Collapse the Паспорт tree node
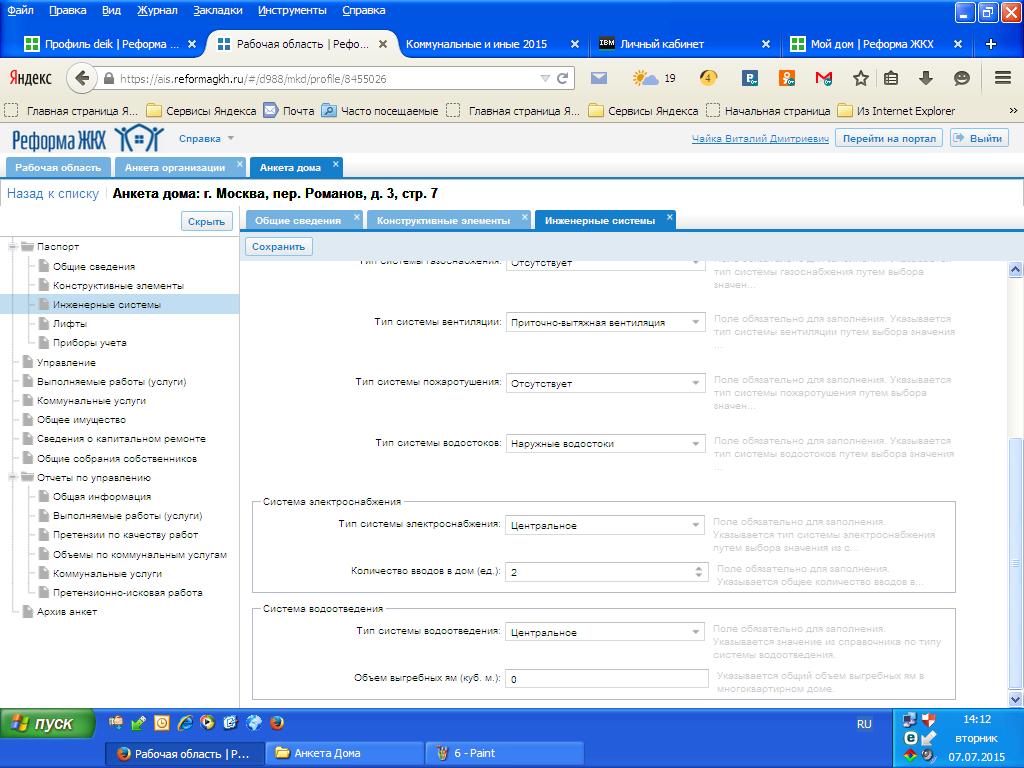This screenshot has width=1024, height=768. [x=12, y=247]
